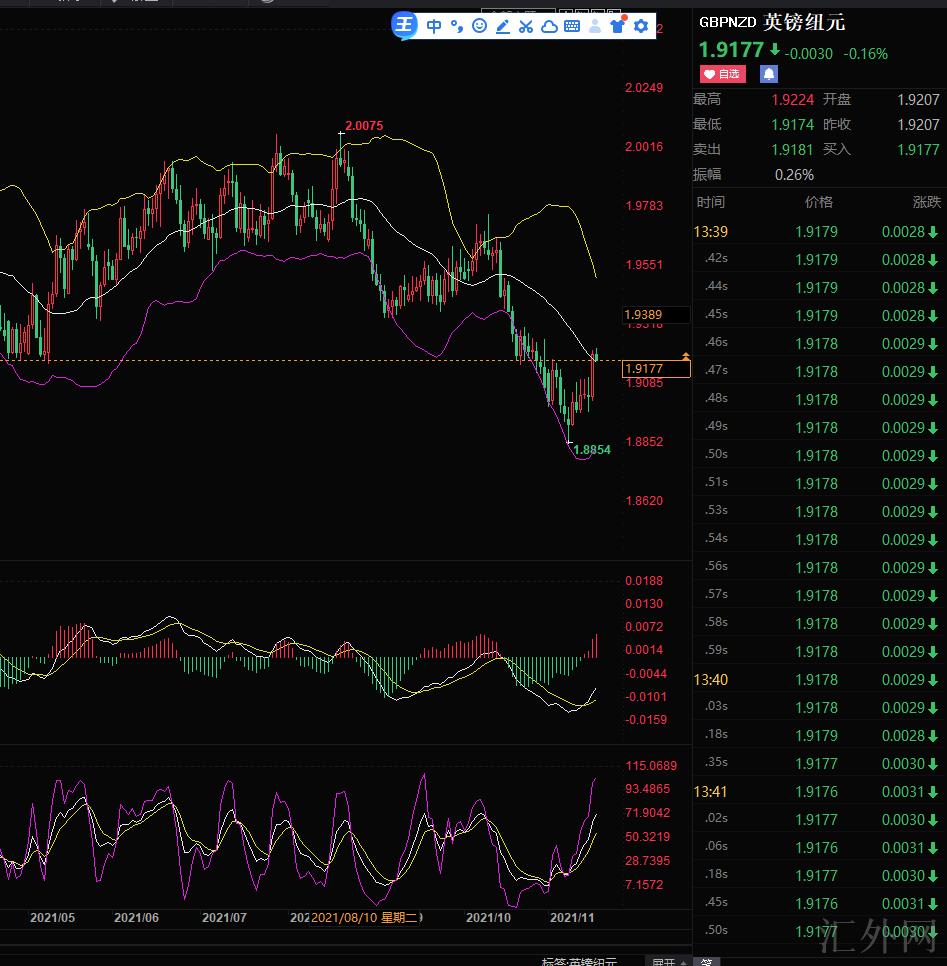Click the 13:40 time row

pyautogui.click(x=711, y=679)
